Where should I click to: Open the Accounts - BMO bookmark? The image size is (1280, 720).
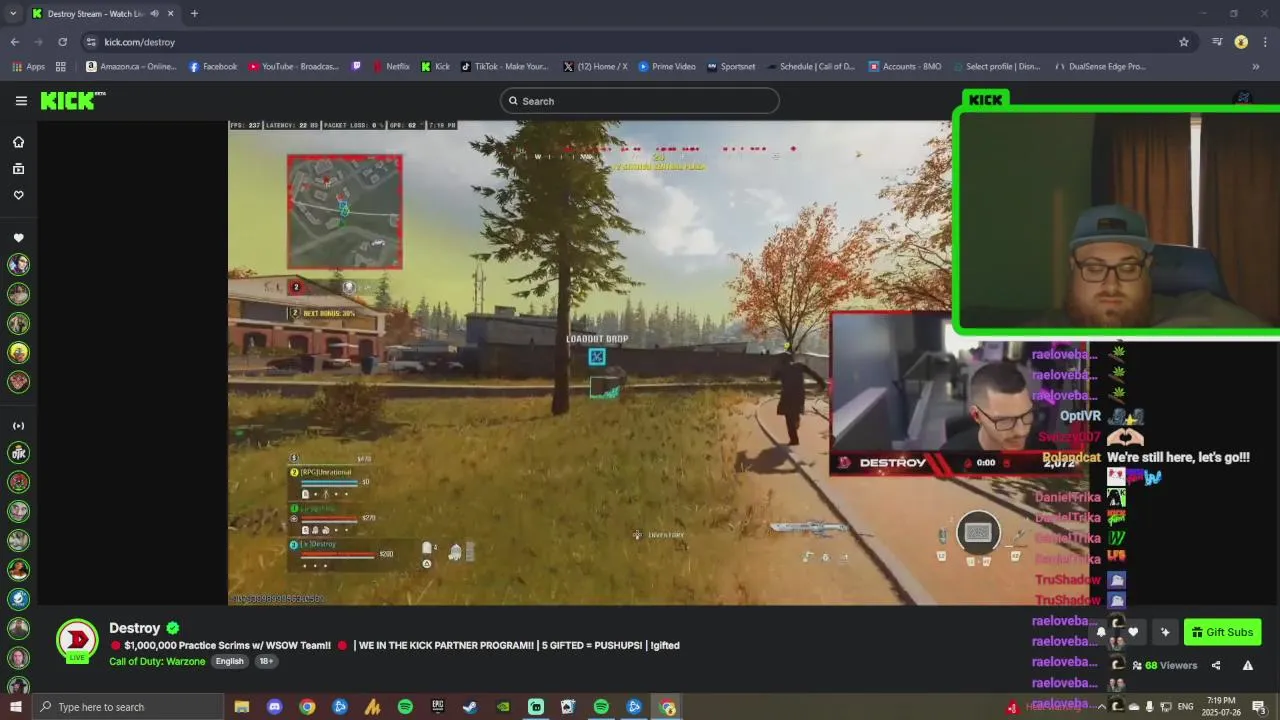pos(905,67)
